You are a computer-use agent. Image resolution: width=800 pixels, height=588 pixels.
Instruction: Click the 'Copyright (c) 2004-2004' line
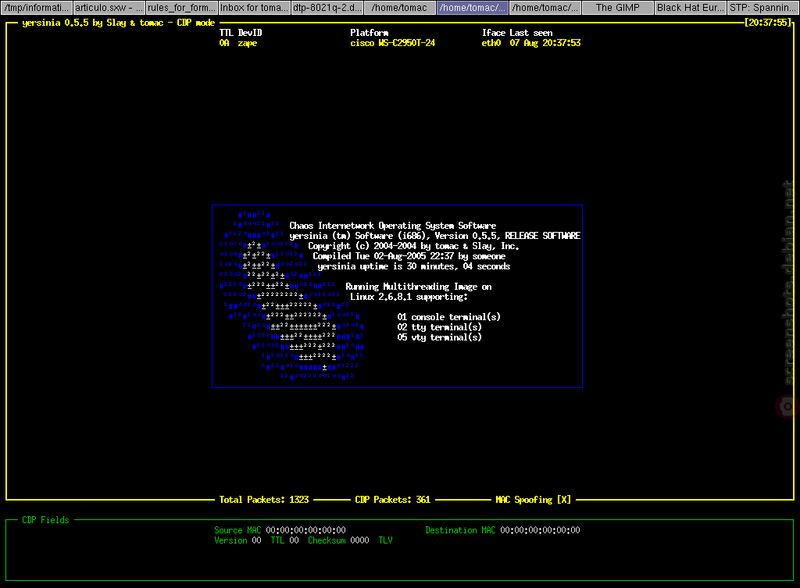tap(413, 246)
